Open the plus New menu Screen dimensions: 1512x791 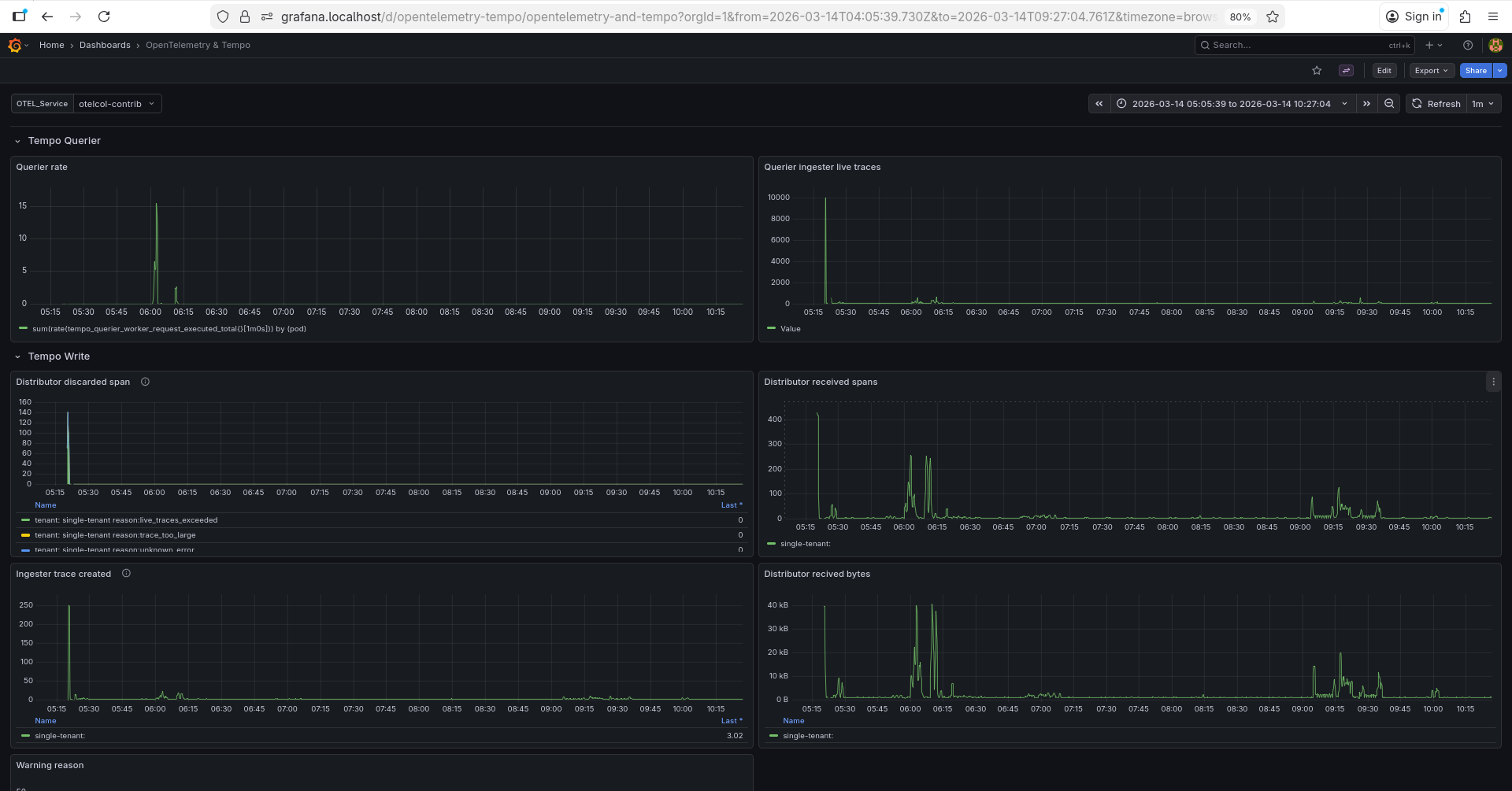[x=1433, y=46]
